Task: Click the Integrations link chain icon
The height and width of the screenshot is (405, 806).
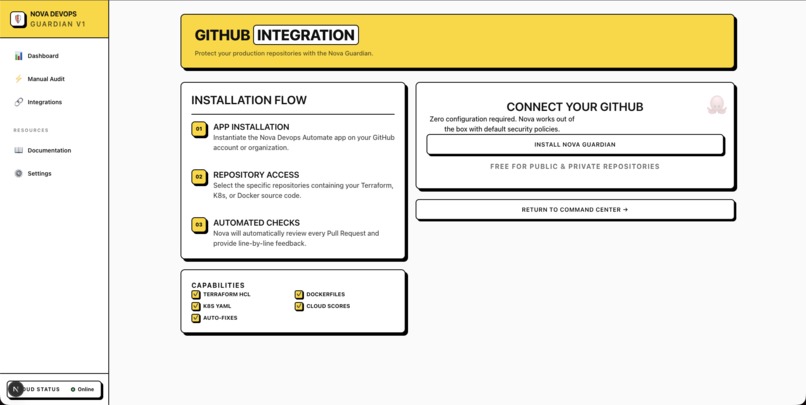Action: pos(19,102)
